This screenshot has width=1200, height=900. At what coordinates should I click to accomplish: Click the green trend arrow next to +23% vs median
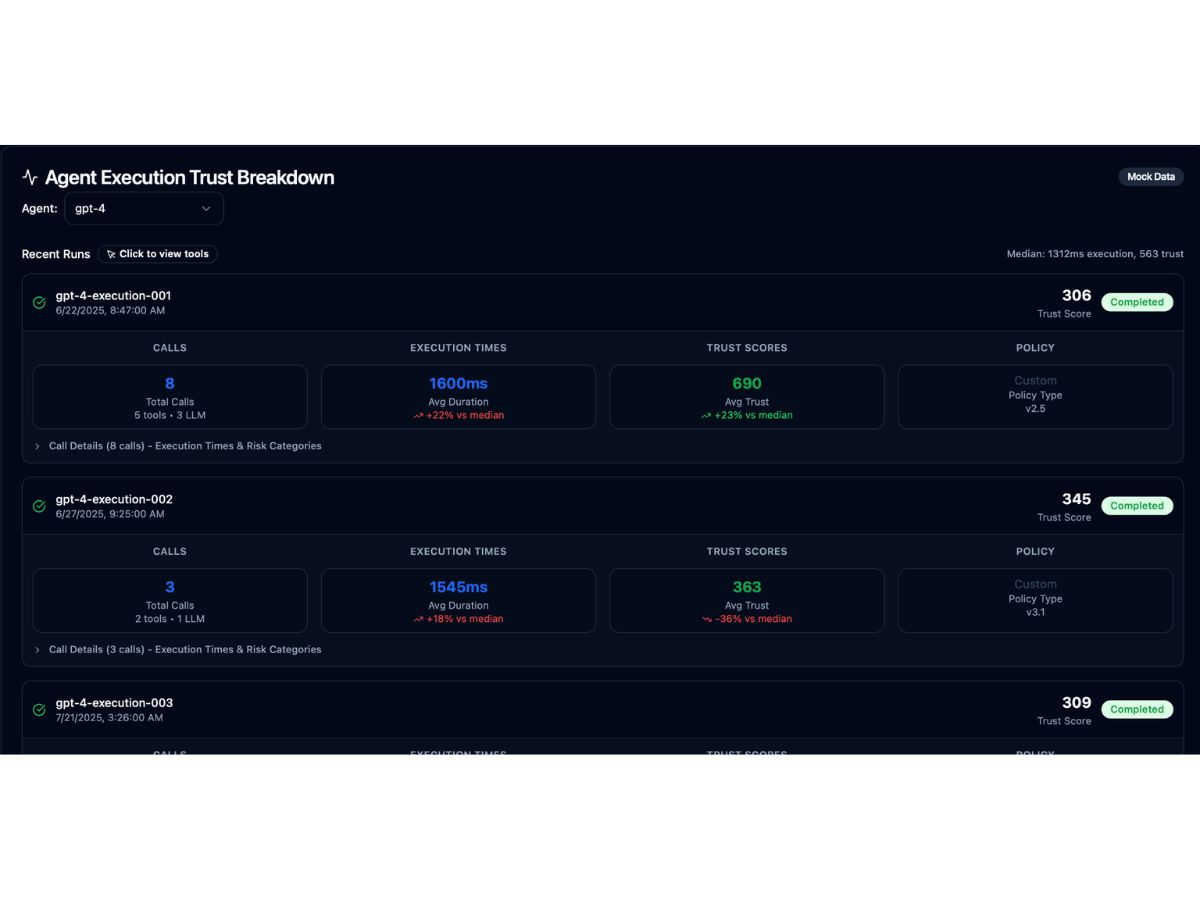coord(706,416)
